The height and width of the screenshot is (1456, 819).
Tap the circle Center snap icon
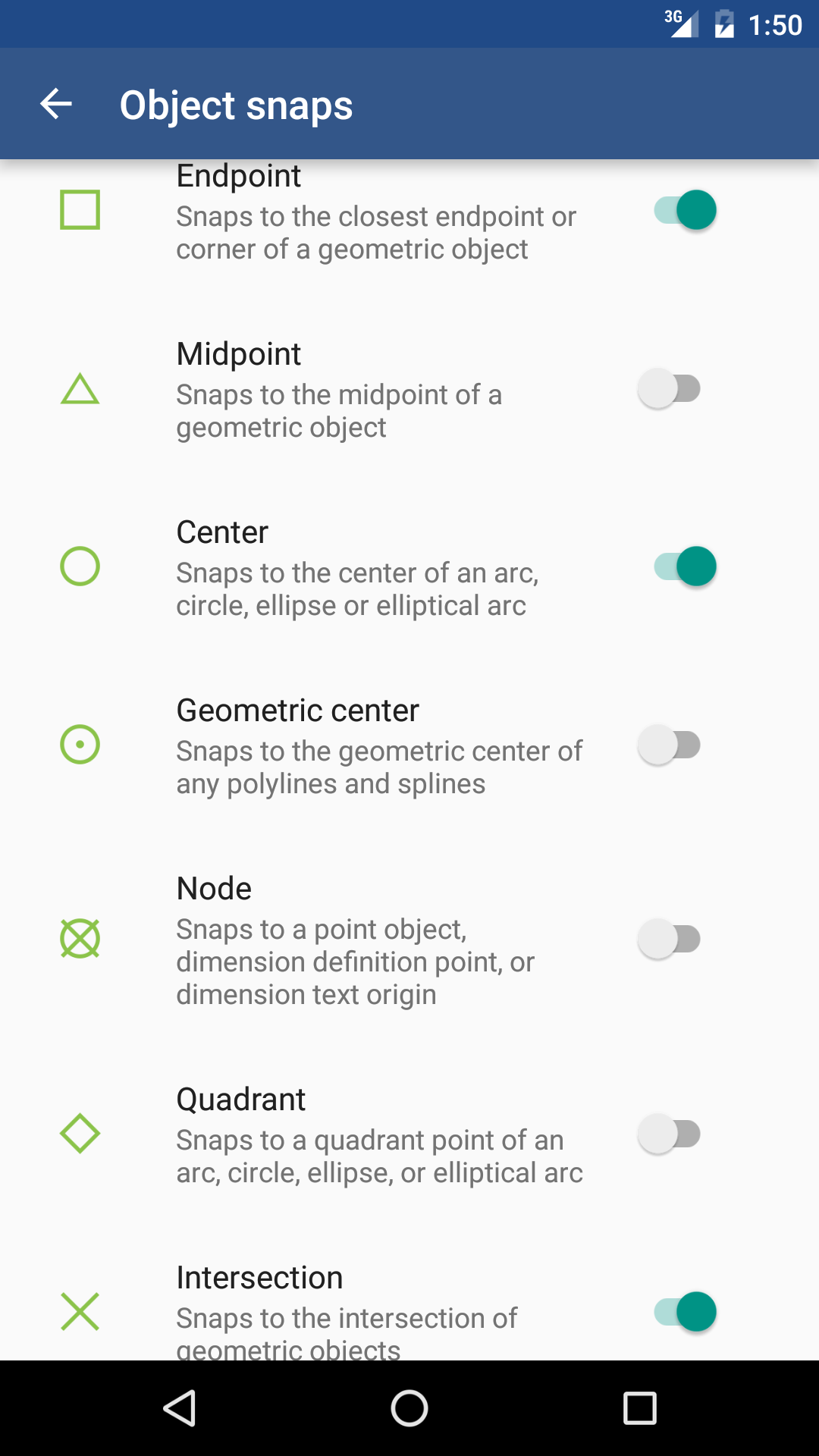pos(80,566)
